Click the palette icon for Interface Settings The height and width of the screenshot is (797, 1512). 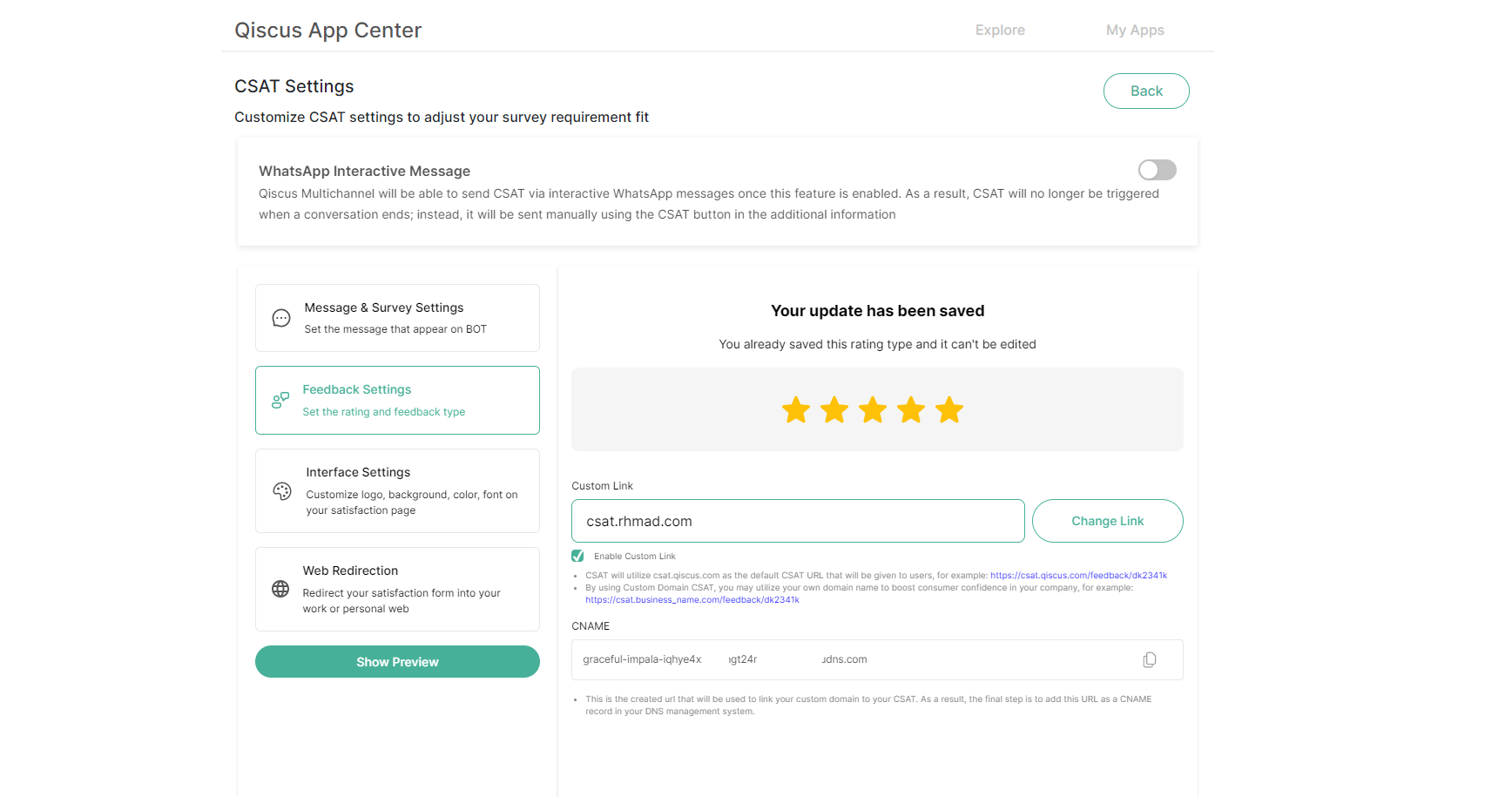(x=282, y=491)
